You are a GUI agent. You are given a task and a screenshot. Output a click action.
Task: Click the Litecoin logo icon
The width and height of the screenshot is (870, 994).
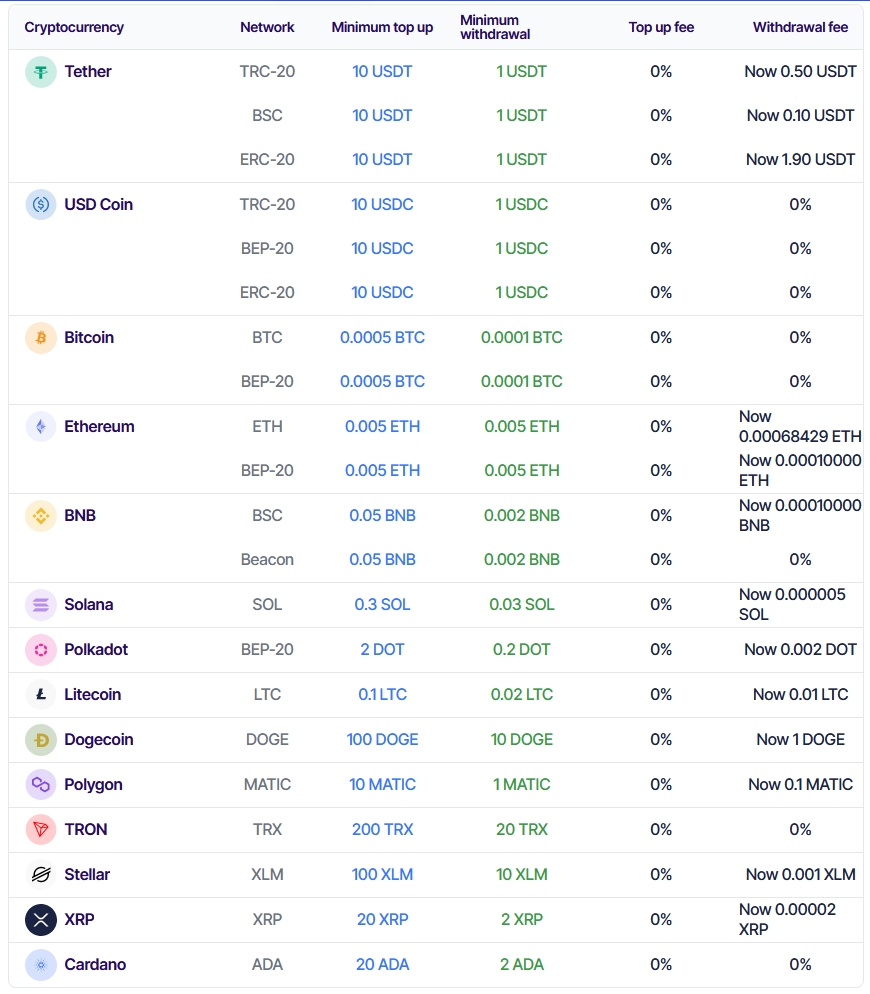click(41, 695)
